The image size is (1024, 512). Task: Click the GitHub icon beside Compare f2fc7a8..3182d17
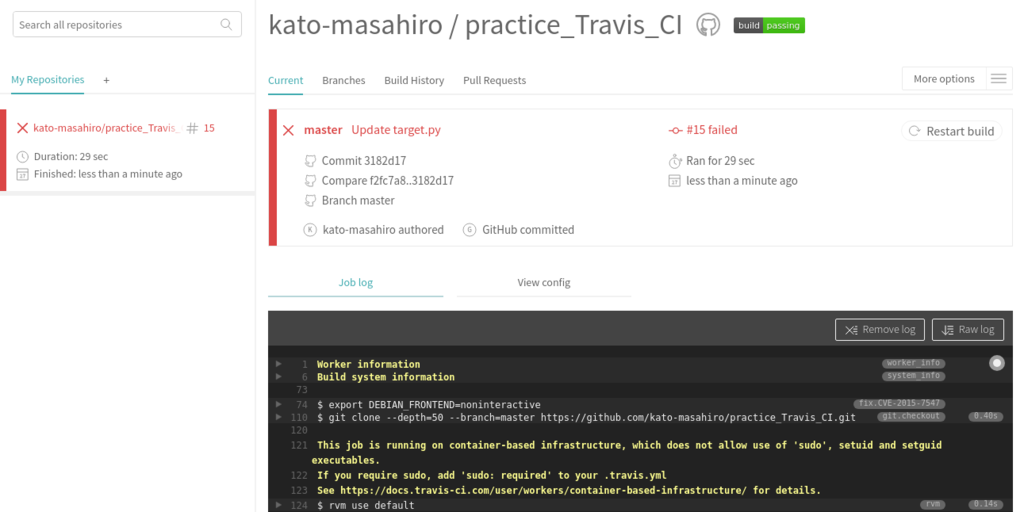click(x=310, y=180)
